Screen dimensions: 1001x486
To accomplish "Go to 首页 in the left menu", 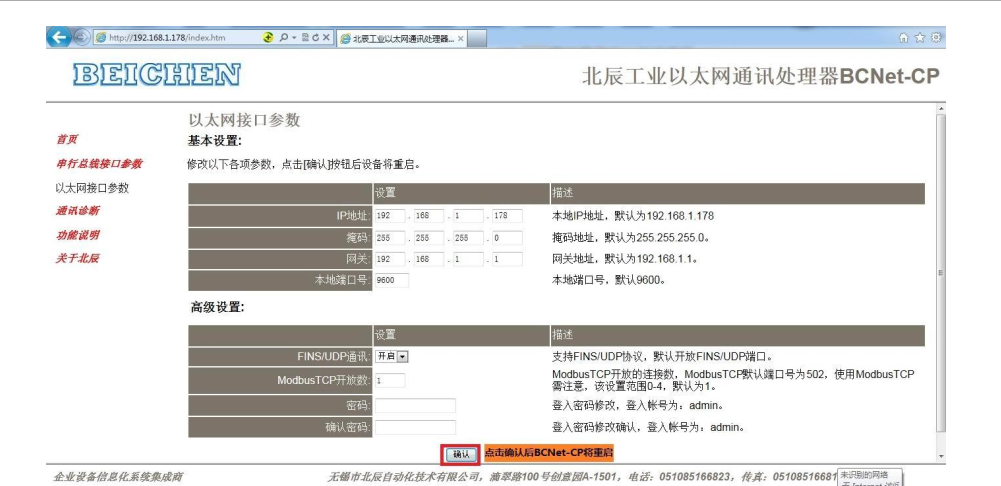I will [x=66, y=140].
